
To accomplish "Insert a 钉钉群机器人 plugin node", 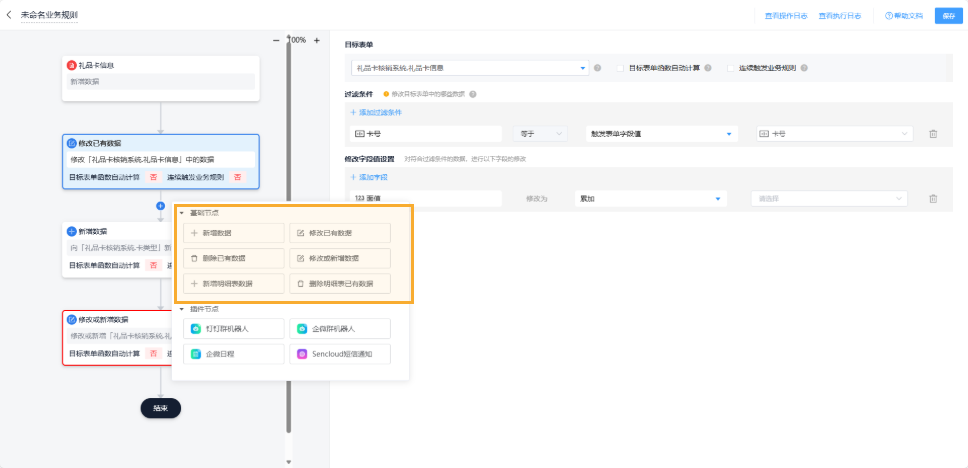I will [234, 328].
